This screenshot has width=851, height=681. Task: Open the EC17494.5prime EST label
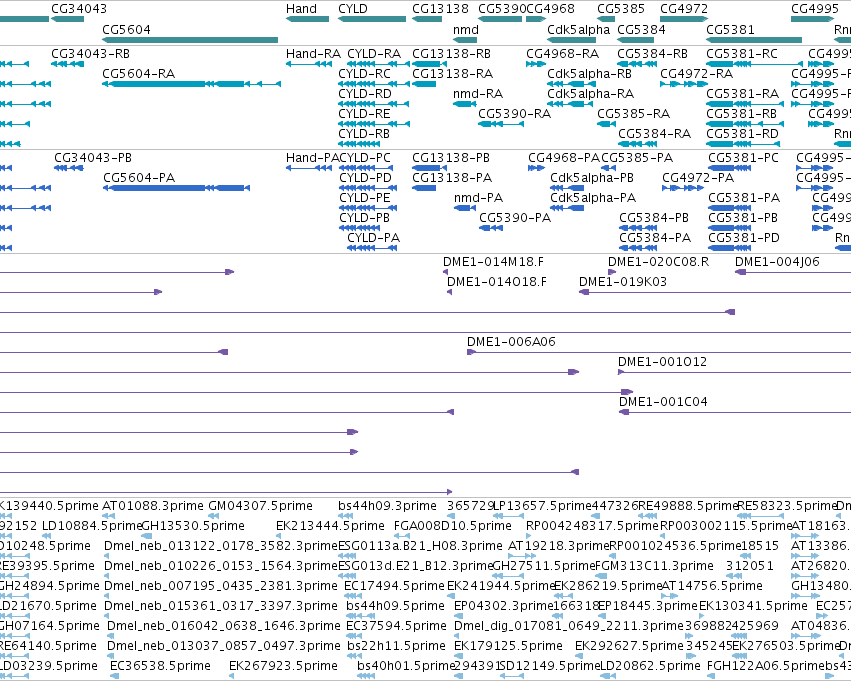394,587
